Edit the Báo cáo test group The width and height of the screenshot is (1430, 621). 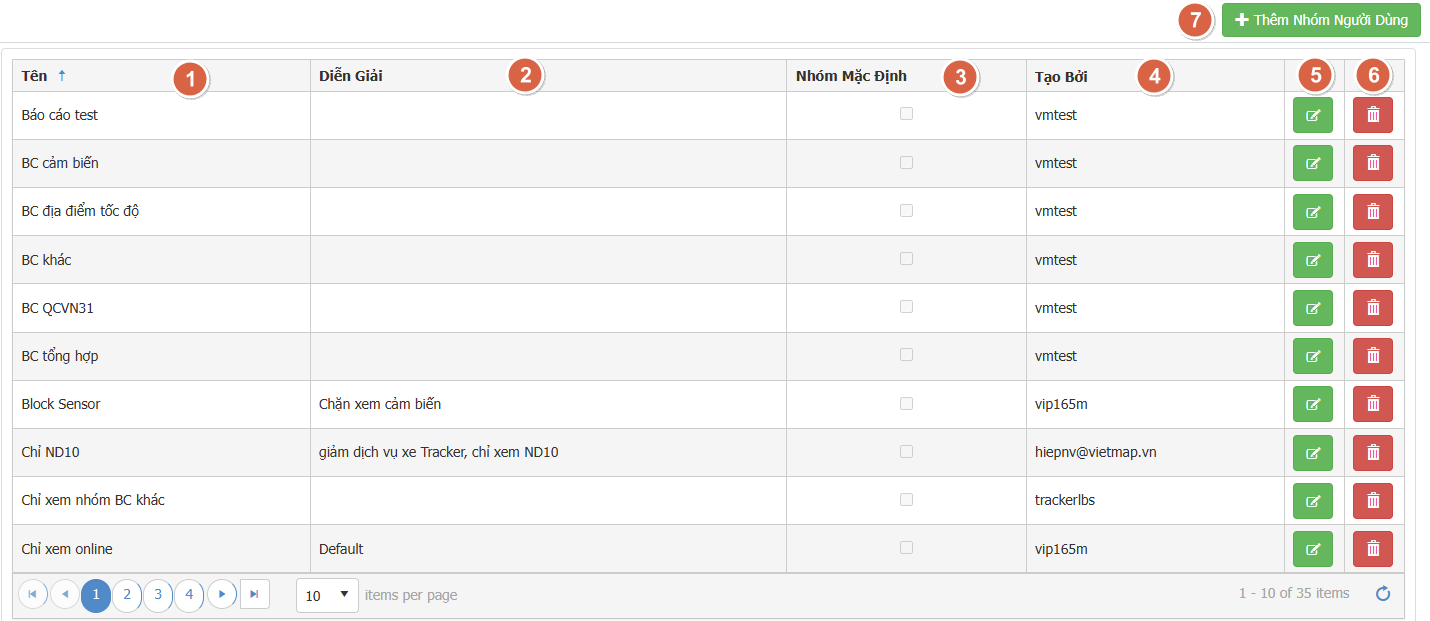[x=1313, y=115]
